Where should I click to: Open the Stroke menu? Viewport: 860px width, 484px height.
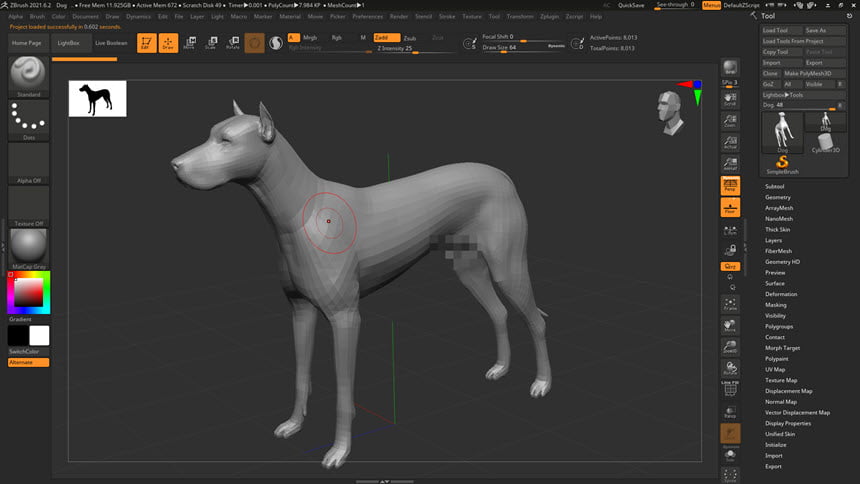click(447, 16)
